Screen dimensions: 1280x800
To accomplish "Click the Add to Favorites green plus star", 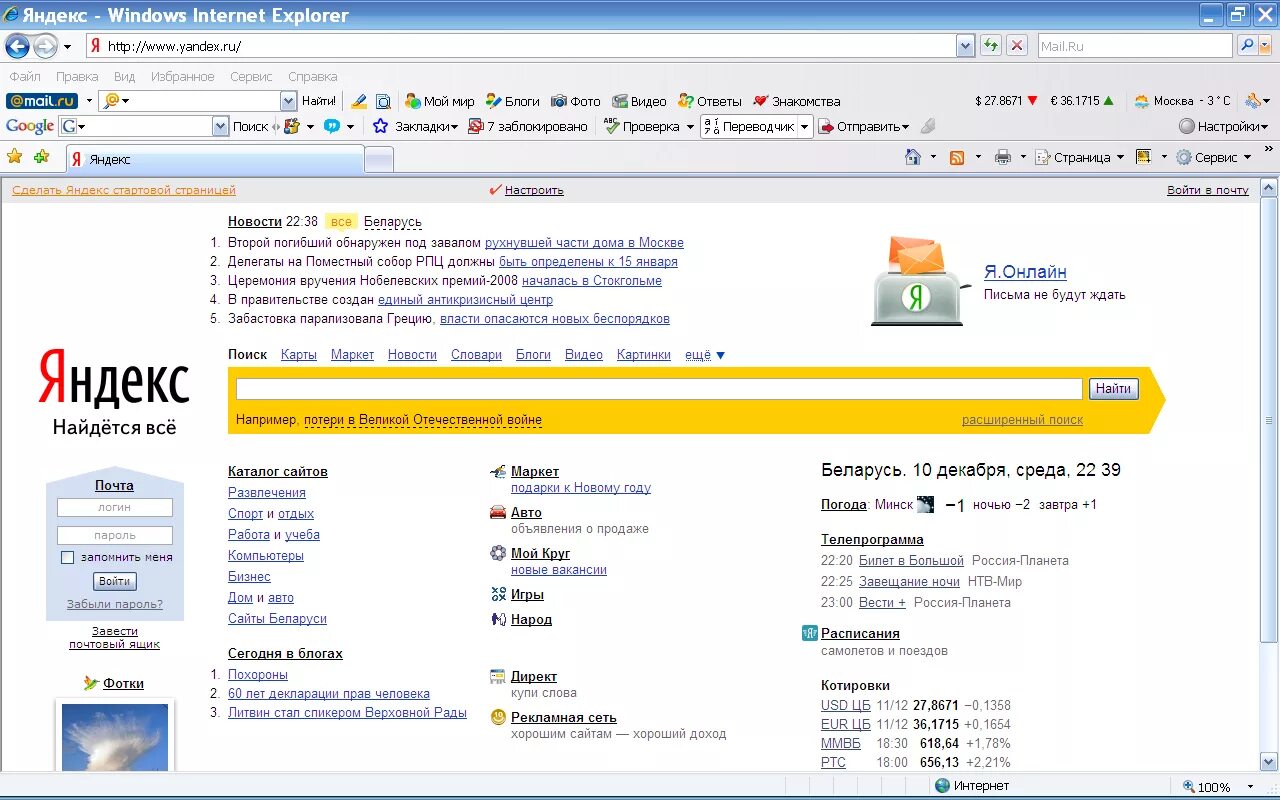I will 41,157.
